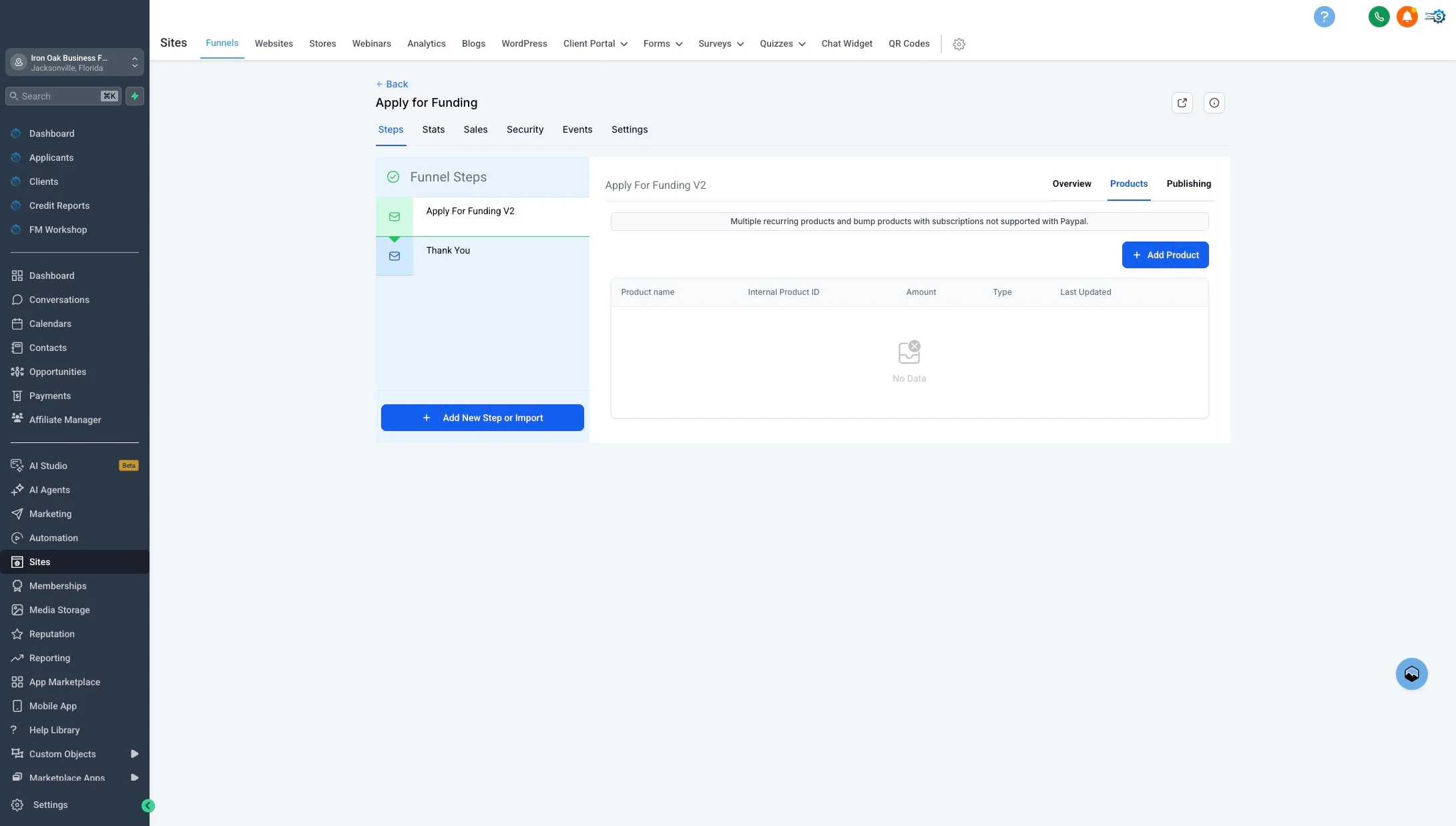
Task: Click the green phone dialer icon
Action: [x=1379, y=17]
